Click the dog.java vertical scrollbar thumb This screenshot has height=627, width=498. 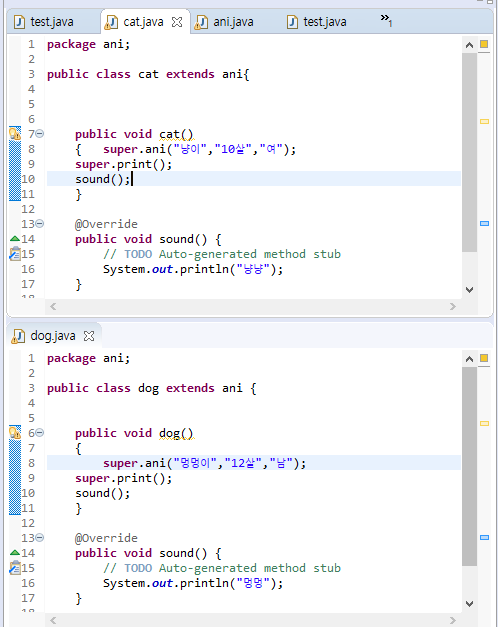coord(470,466)
